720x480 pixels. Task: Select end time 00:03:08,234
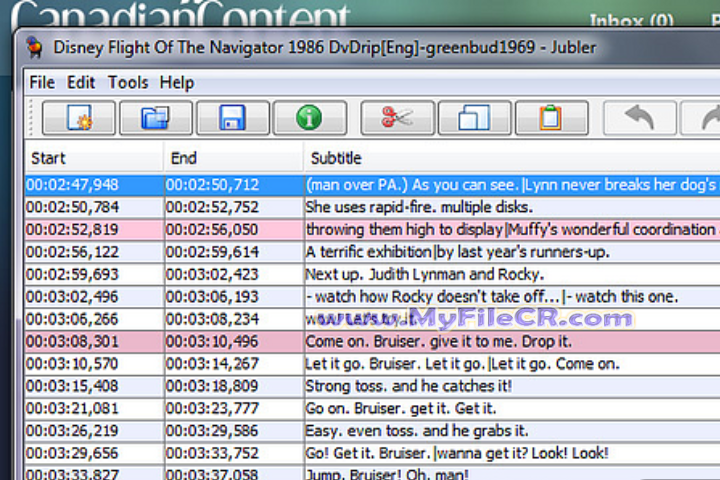(212, 319)
